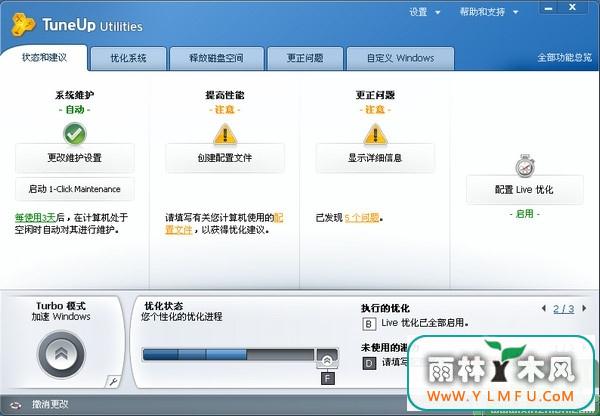The width and height of the screenshot is (600, 416).
Task: Switch to the 优化系统 tab
Action: [128, 59]
